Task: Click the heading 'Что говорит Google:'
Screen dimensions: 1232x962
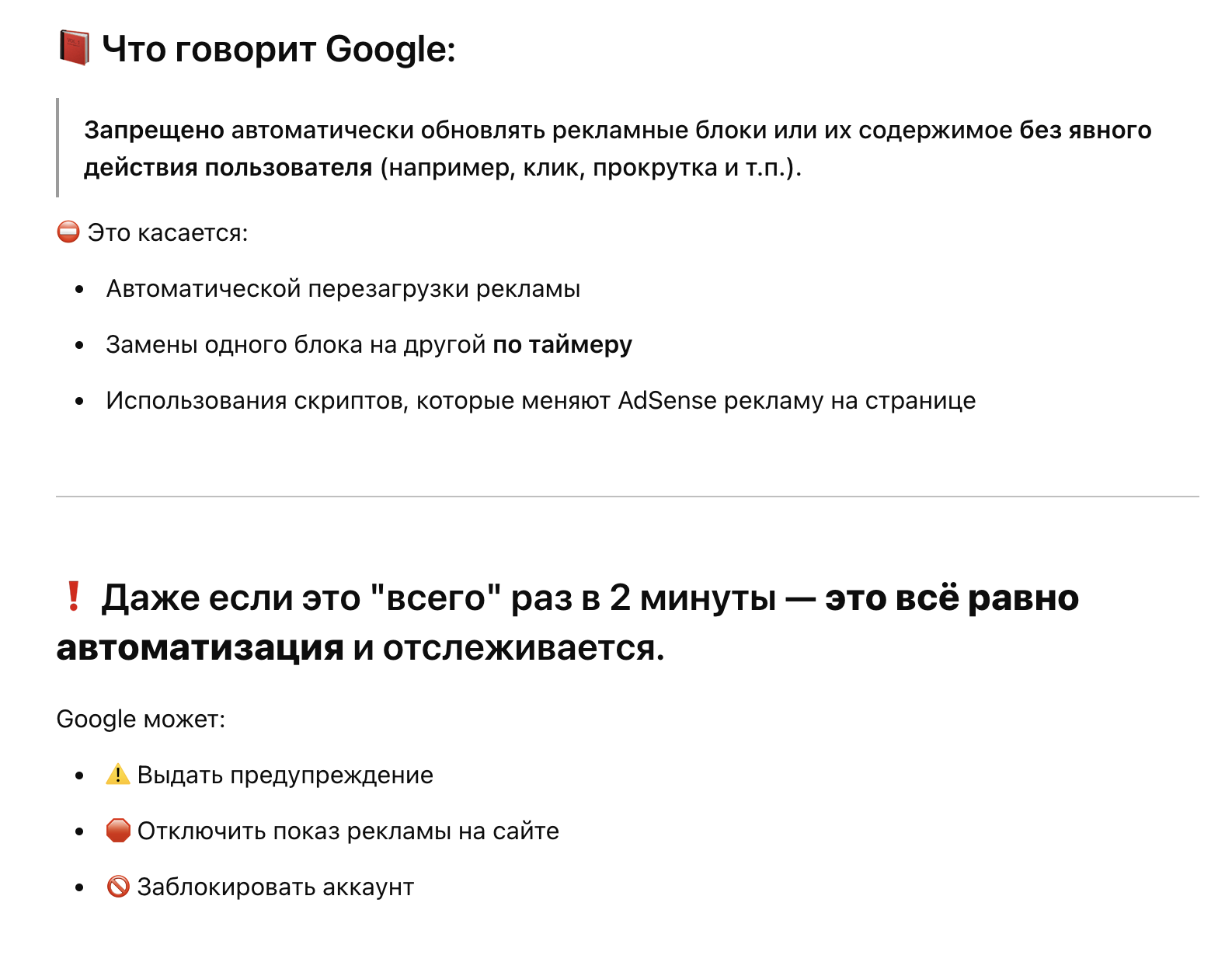Action: pyautogui.click(x=279, y=50)
